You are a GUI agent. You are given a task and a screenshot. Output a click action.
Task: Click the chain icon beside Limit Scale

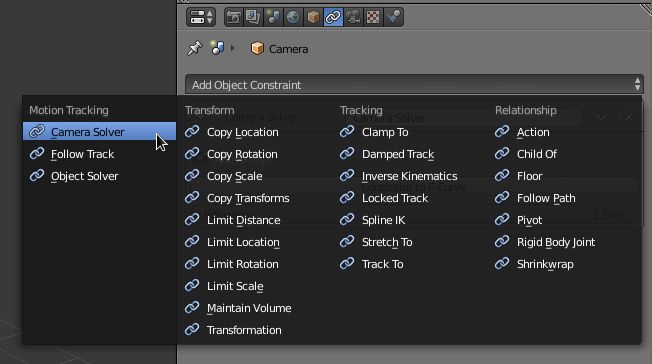tap(192, 285)
